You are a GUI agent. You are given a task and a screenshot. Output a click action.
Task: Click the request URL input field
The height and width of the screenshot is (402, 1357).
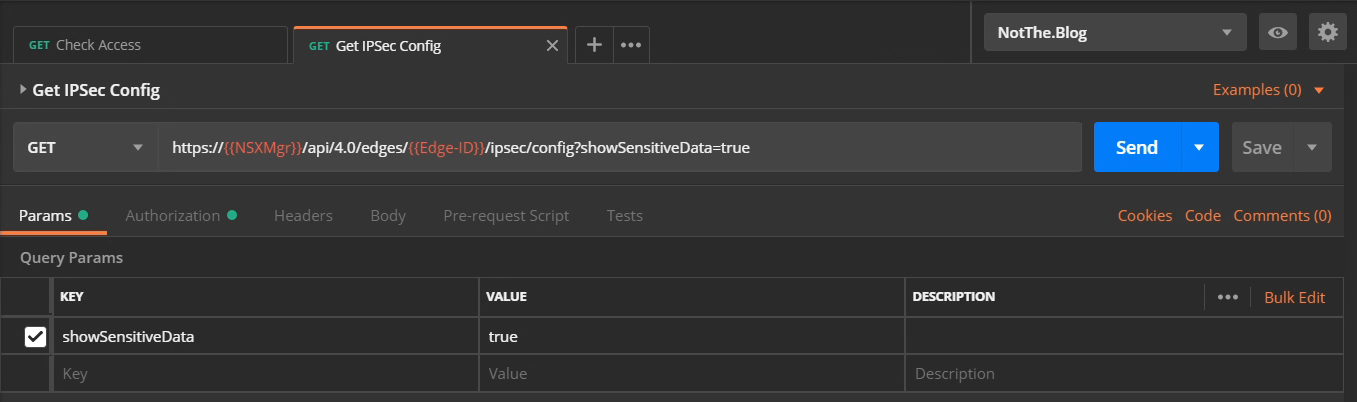(620, 148)
